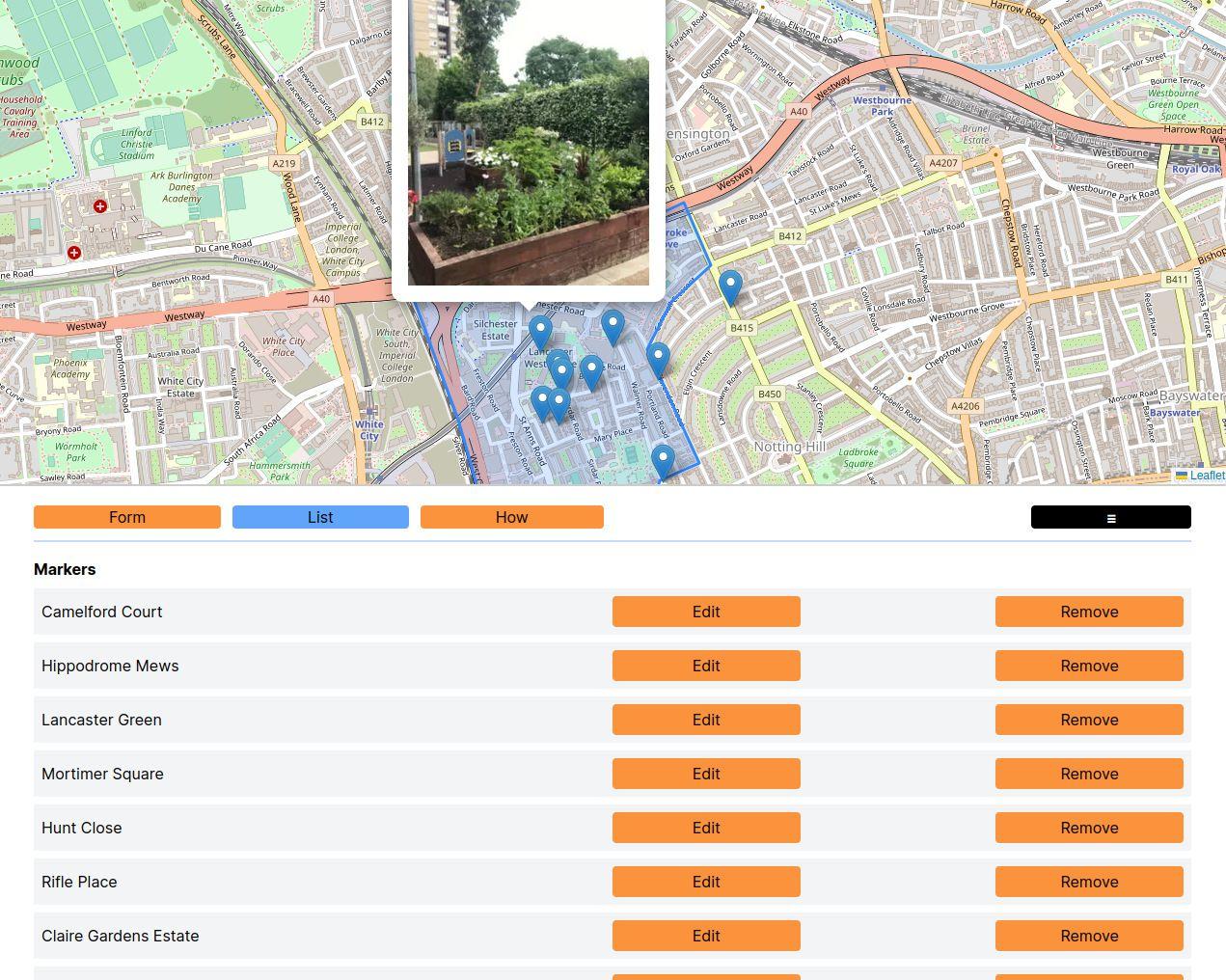This screenshot has height=980, width=1226.
Task: Edit the Rifle Place marker
Action: click(x=706, y=882)
